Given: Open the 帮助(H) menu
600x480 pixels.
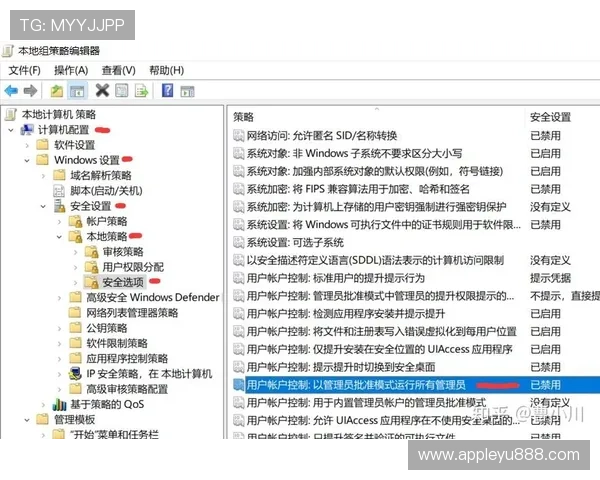Looking at the screenshot, I should coord(166,70).
